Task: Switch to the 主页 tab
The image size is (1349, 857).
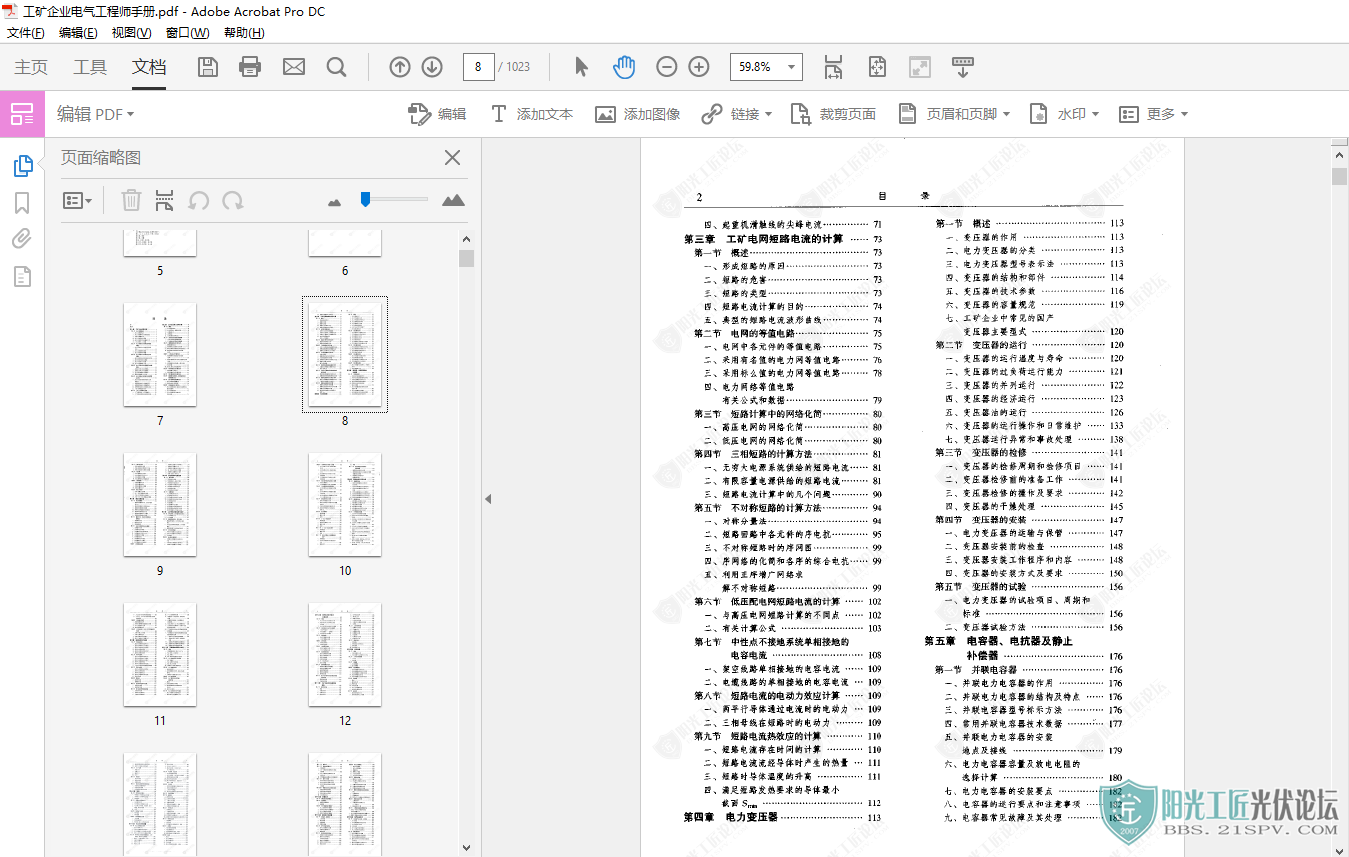Action: tap(31, 67)
